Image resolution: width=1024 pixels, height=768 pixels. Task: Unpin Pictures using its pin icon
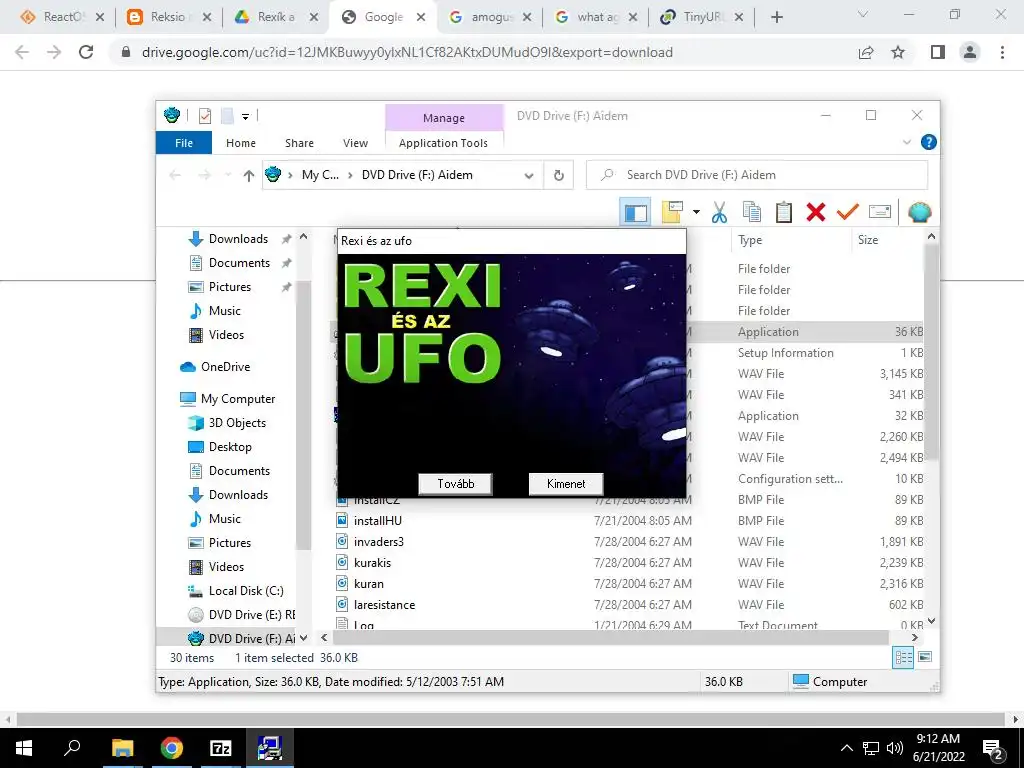pyautogui.click(x=286, y=287)
